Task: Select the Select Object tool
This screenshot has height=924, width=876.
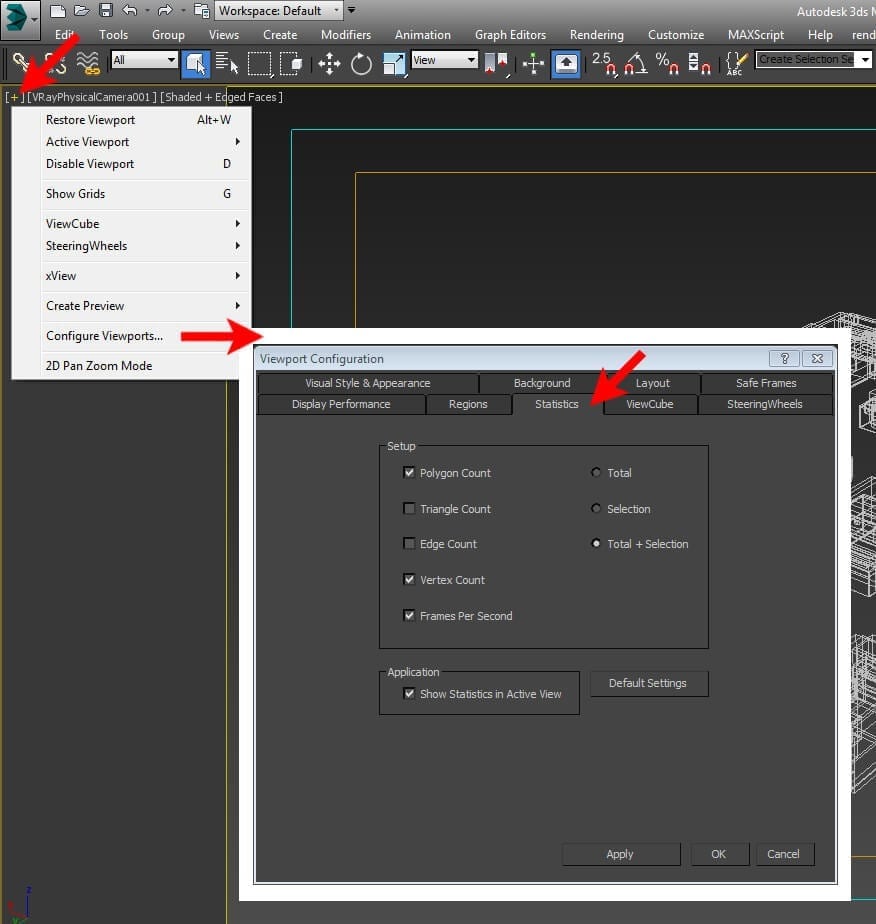Action: click(195, 64)
